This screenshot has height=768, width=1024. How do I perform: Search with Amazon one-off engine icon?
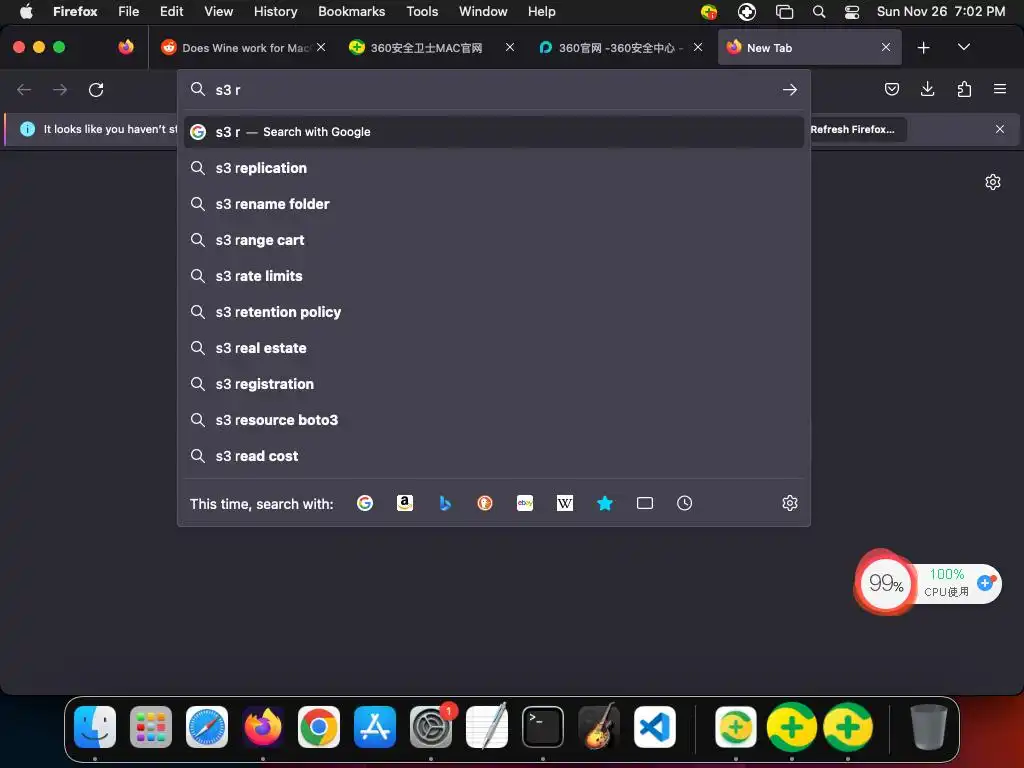(405, 503)
